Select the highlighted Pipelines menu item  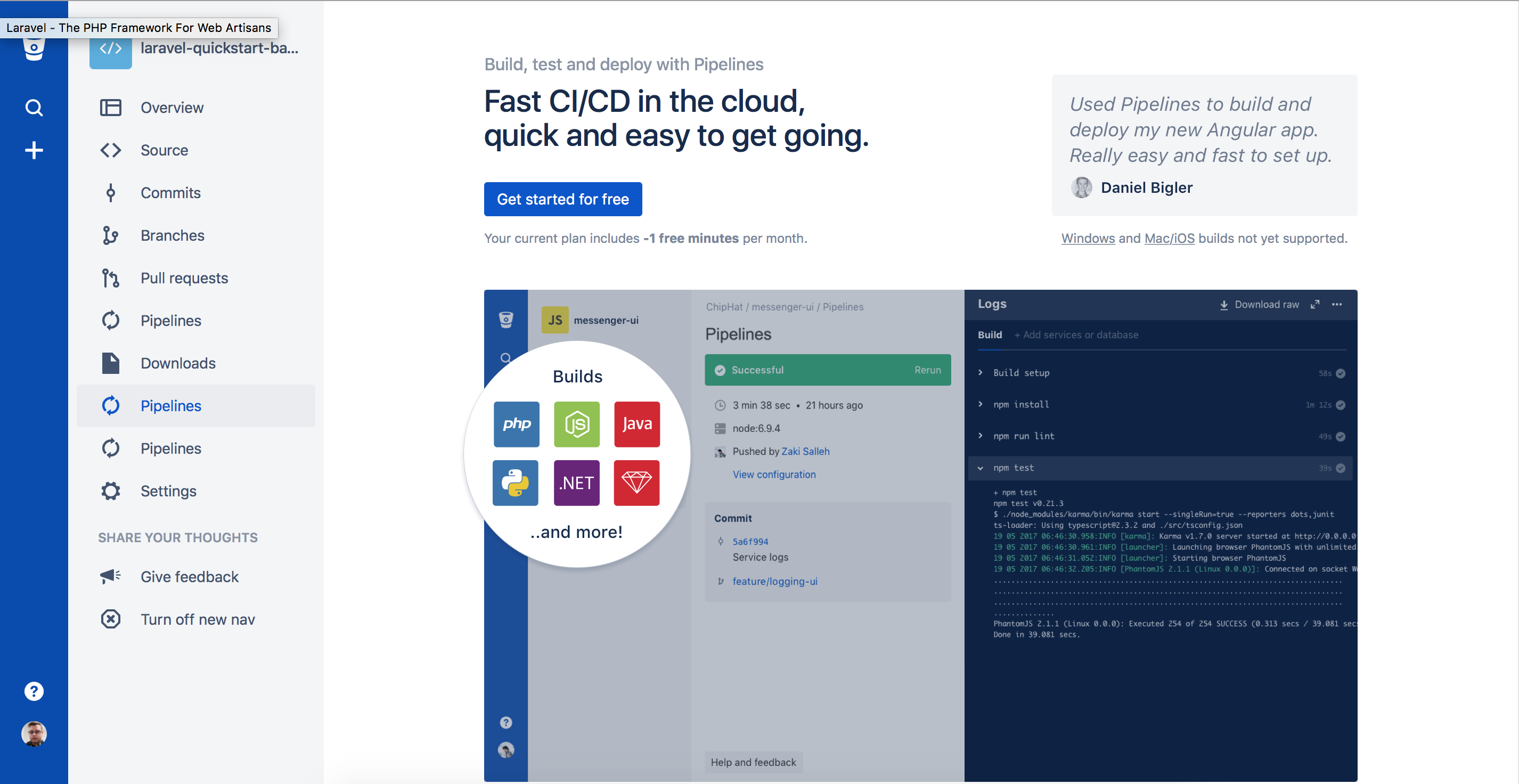click(x=196, y=405)
